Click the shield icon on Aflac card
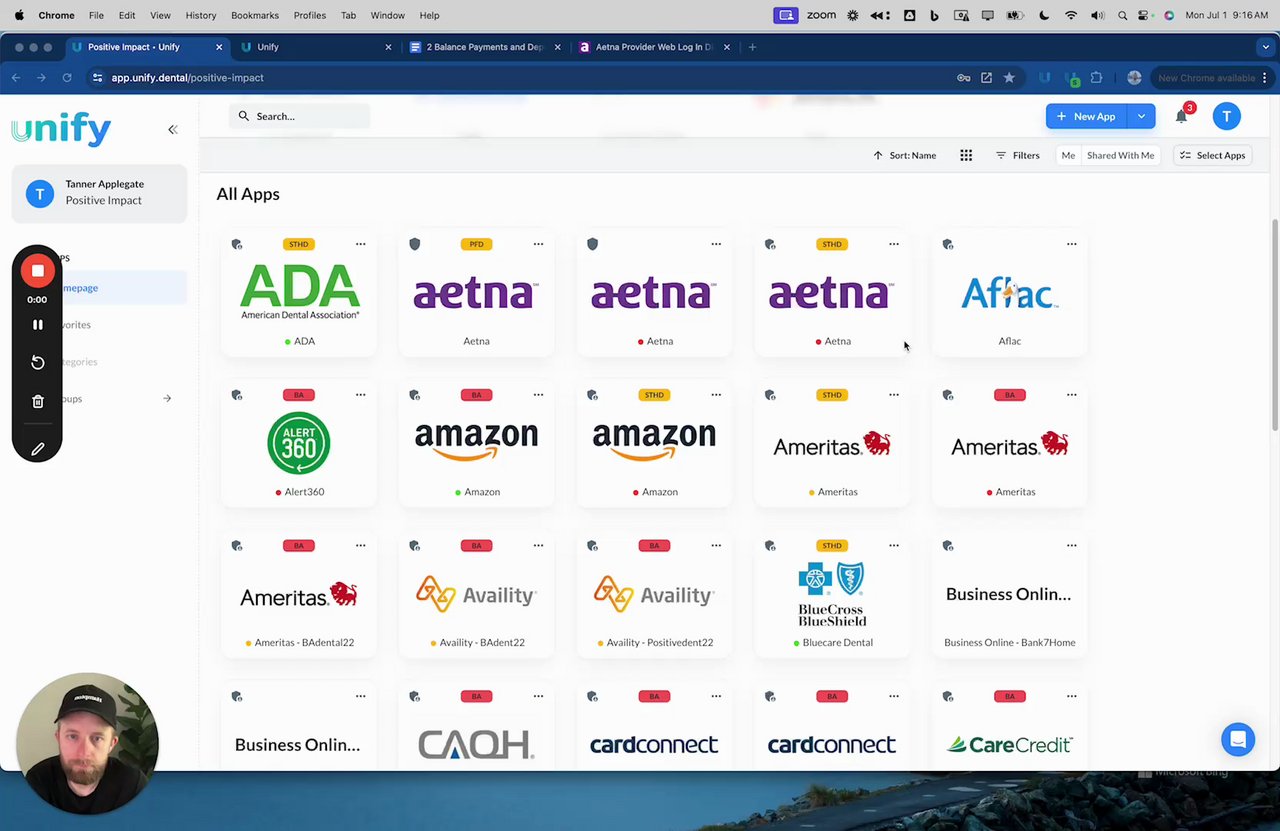Viewport: 1280px width, 831px height. [x=948, y=244]
